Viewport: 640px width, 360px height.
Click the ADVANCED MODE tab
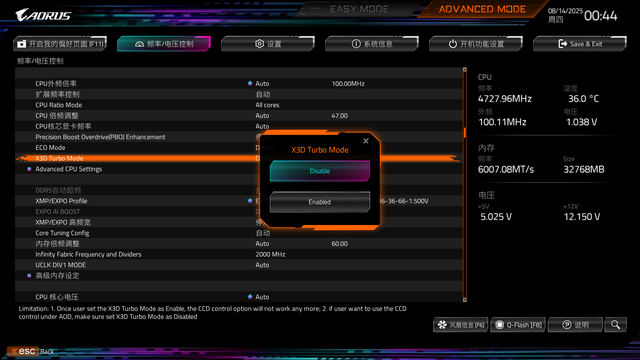[x=482, y=9]
